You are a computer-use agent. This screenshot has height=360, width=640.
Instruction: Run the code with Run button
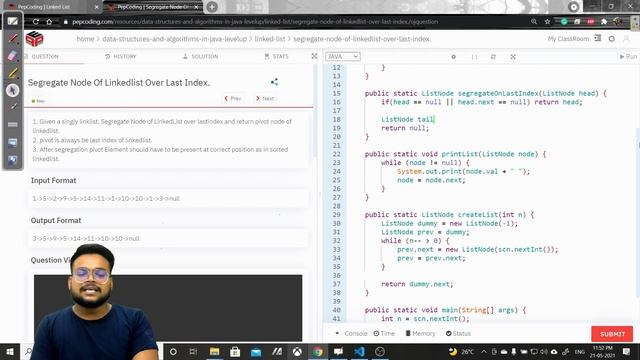[628, 56]
